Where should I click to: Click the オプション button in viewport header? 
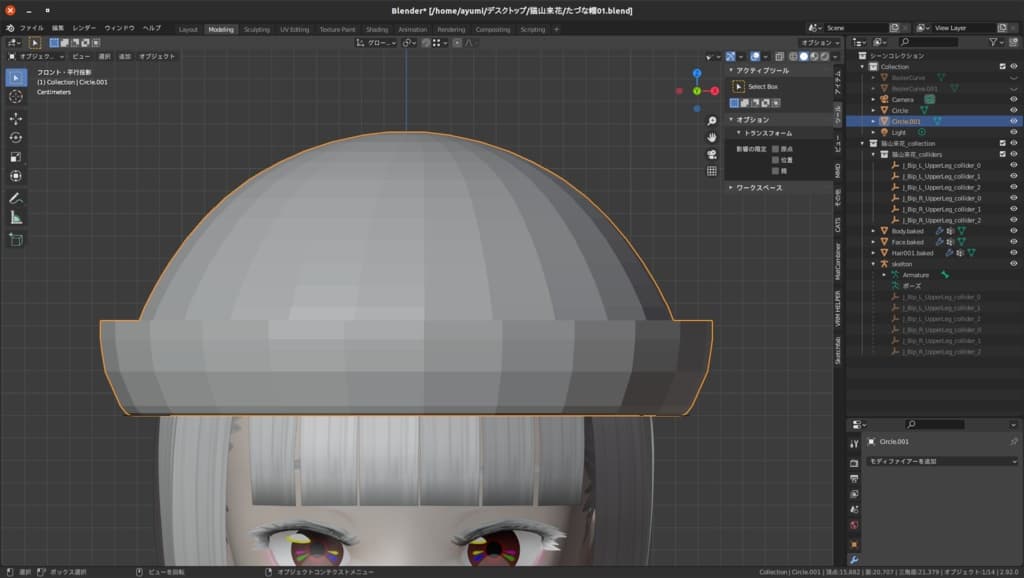point(818,43)
